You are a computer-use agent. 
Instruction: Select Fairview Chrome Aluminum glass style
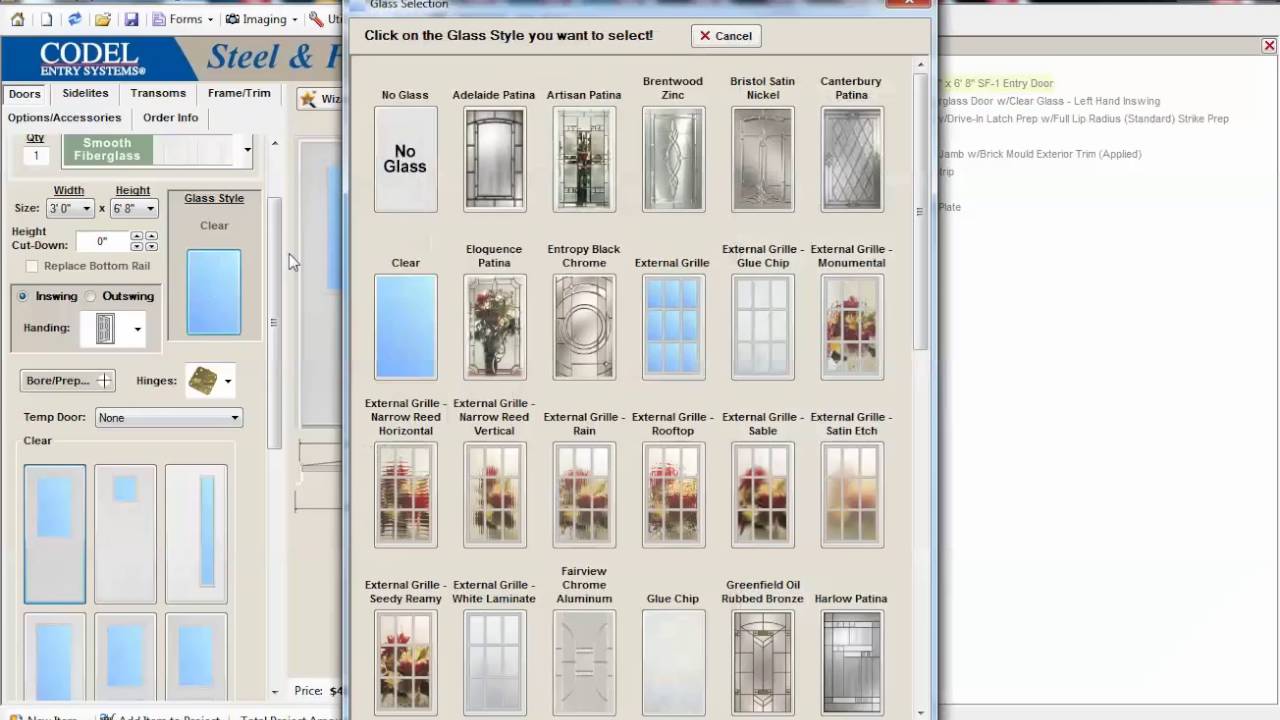pyautogui.click(x=584, y=663)
